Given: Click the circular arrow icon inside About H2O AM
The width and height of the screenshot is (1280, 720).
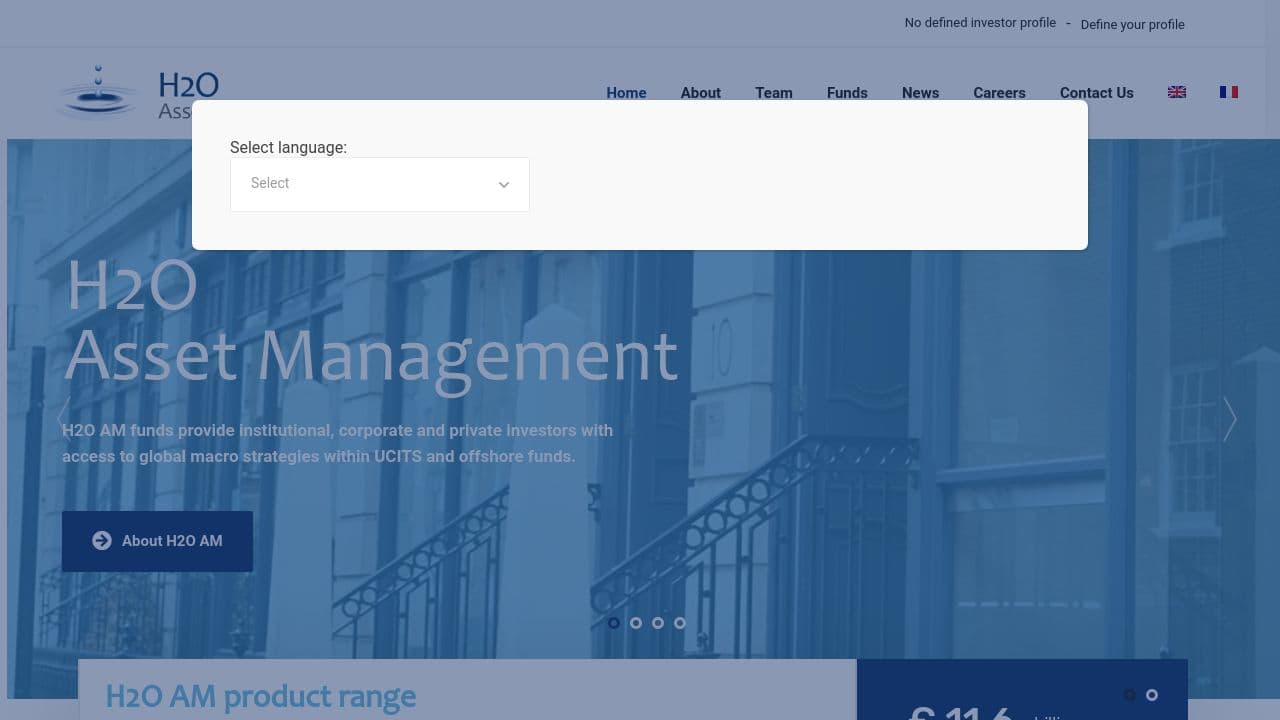Looking at the screenshot, I should tap(102, 540).
